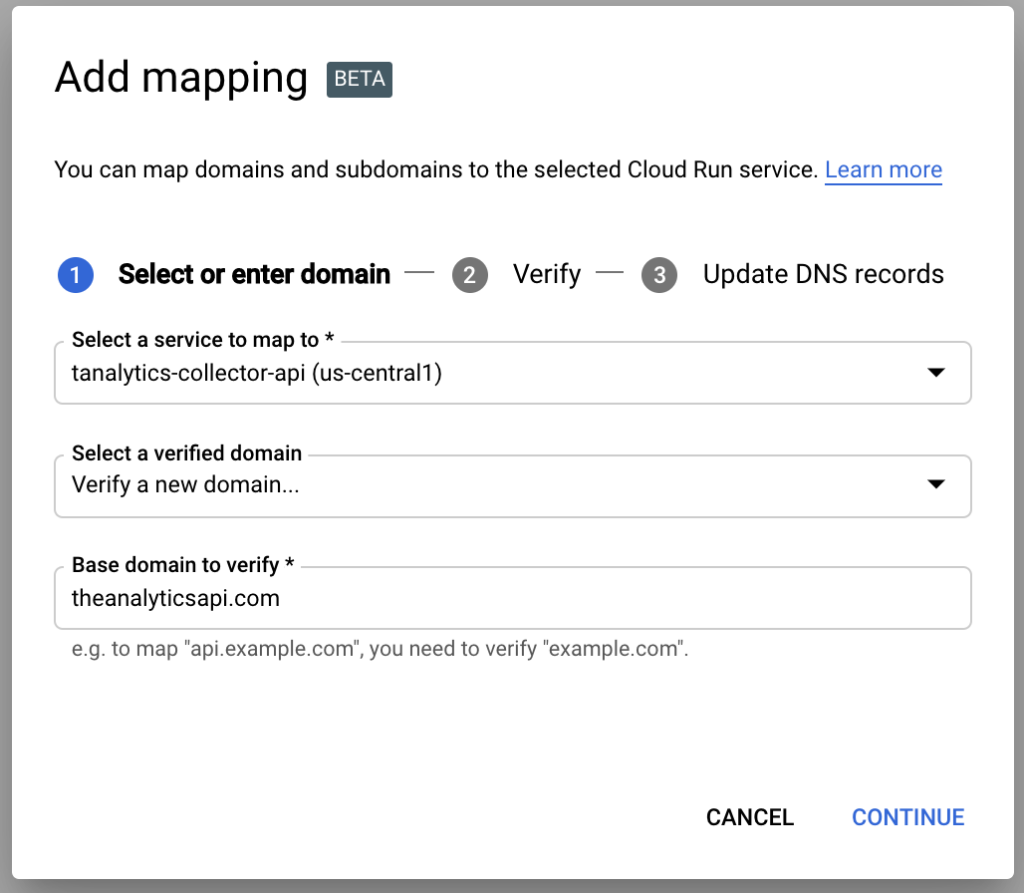This screenshot has width=1024, height=893.
Task: Jump to the 'Update DNS records' step
Action: (x=823, y=274)
